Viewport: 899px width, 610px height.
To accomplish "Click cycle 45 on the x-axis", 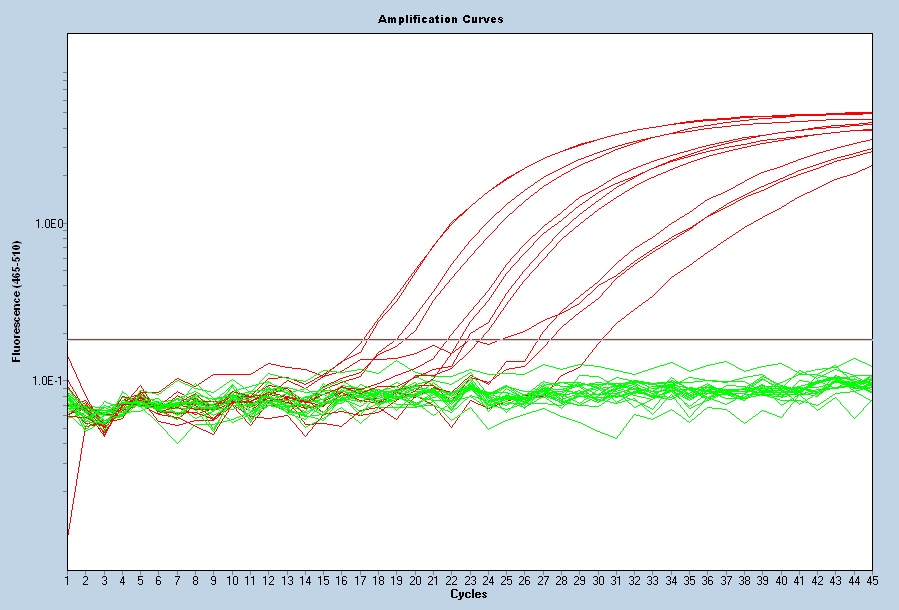I will click(871, 581).
